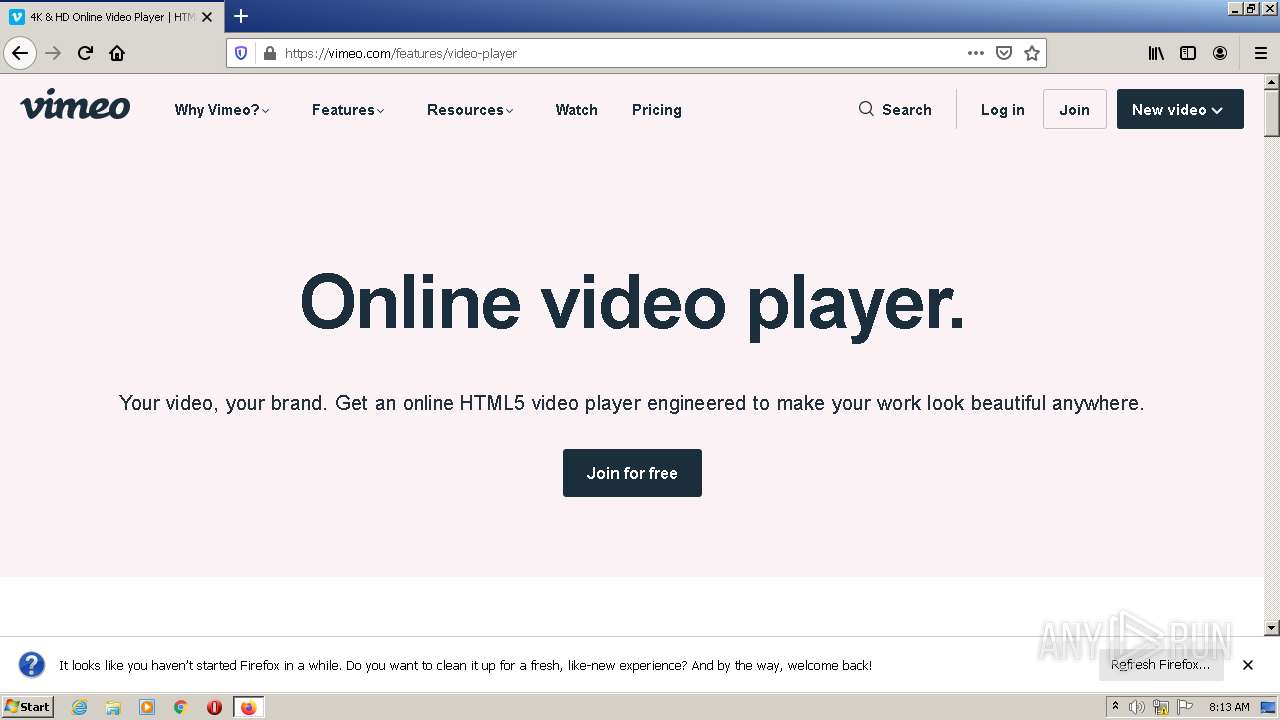1280x720 pixels.
Task: Click the Join button in header
Action: point(1075,109)
